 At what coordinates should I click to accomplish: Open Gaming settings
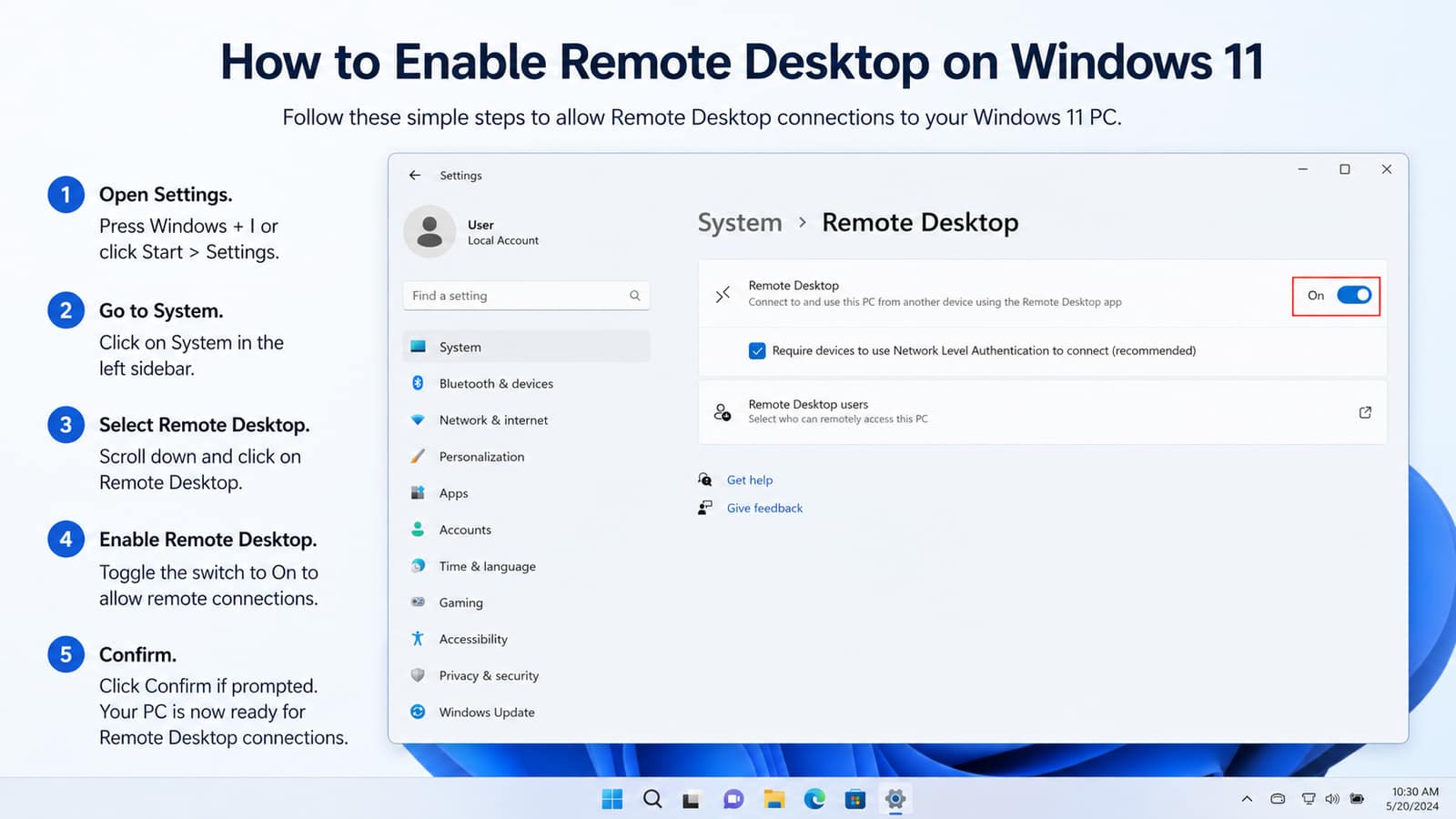click(x=526, y=602)
